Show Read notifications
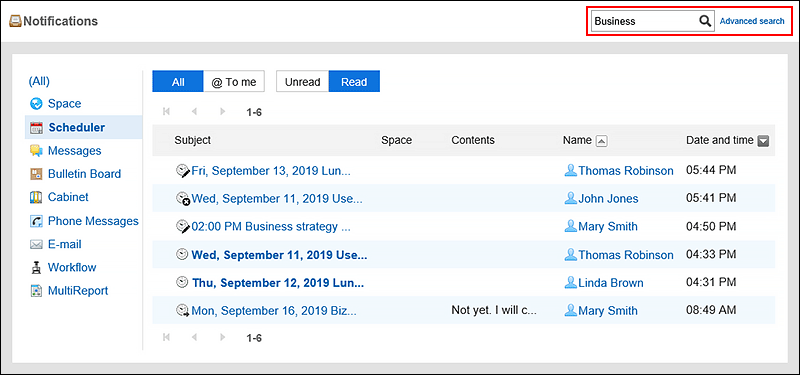Image resolution: width=800 pixels, height=375 pixels. pos(354,82)
